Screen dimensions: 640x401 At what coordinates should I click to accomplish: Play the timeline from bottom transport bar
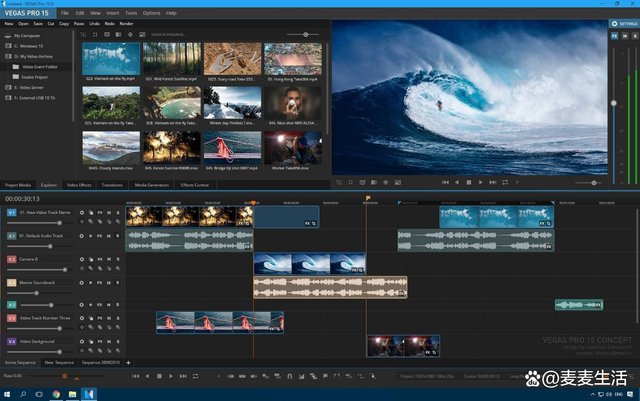tap(171, 376)
